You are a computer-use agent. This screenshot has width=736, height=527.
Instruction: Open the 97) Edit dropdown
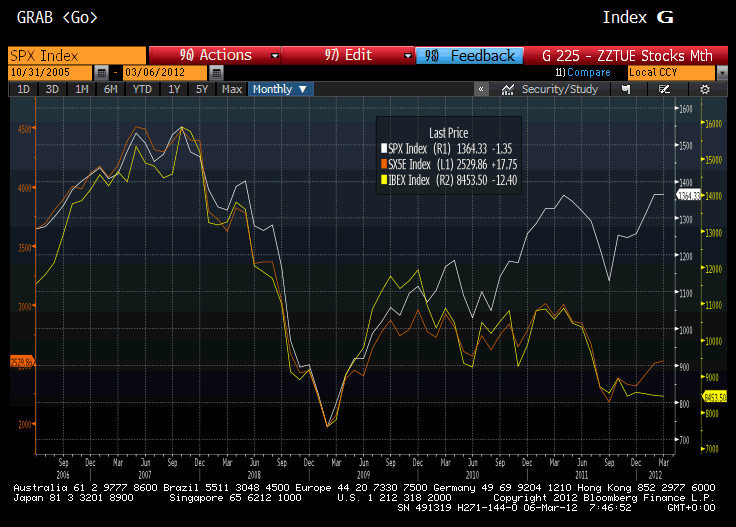pos(347,55)
